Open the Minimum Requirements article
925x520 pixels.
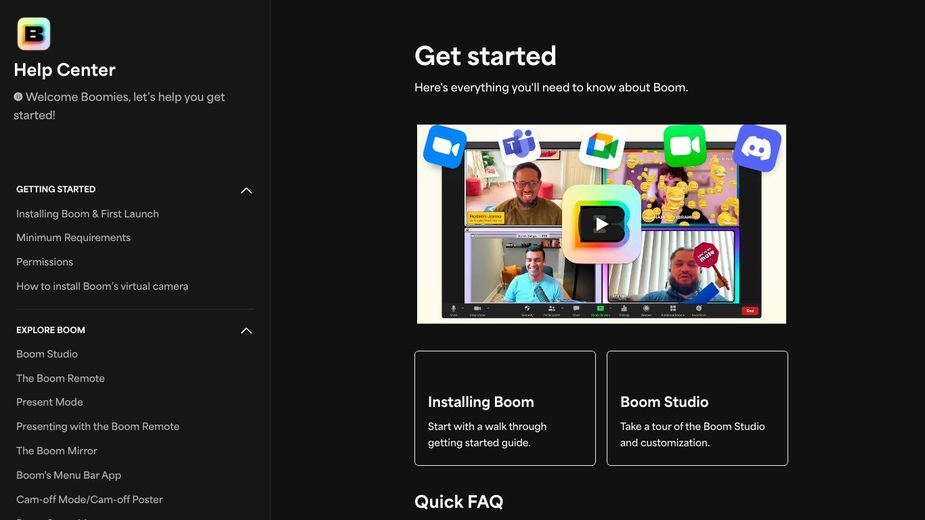73,237
